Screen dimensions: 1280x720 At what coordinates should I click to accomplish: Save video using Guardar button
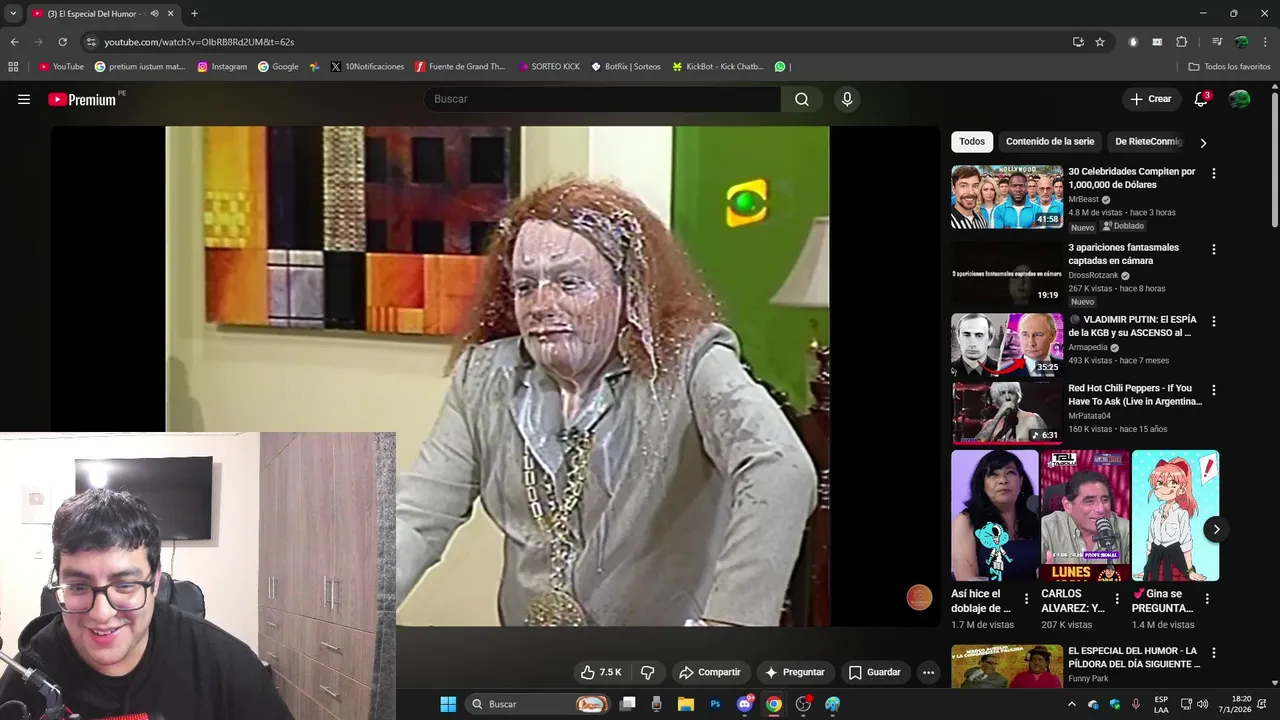tap(875, 672)
